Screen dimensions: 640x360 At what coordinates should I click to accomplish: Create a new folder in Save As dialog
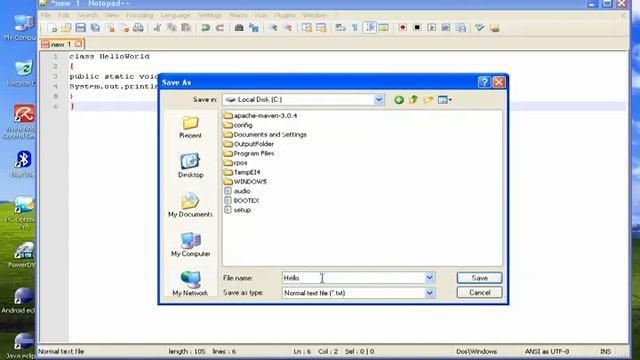[428, 100]
